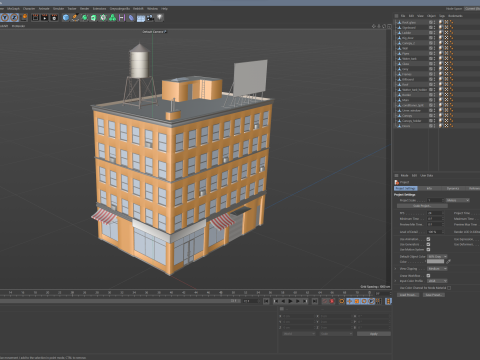Switch to the Info tab
This screenshot has height=360, width=480.
coord(429,189)
